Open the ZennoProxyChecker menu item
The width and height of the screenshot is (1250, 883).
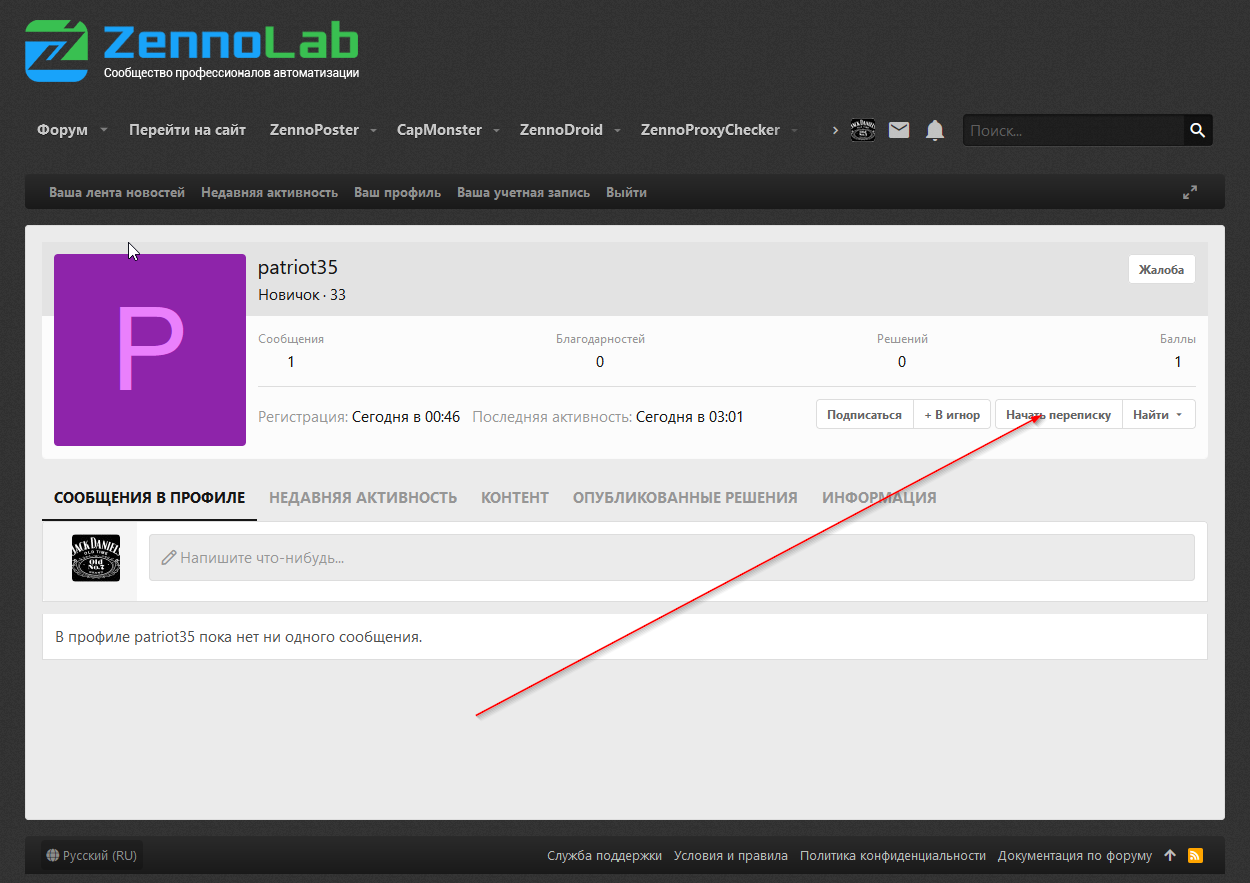tap(710, 130)
